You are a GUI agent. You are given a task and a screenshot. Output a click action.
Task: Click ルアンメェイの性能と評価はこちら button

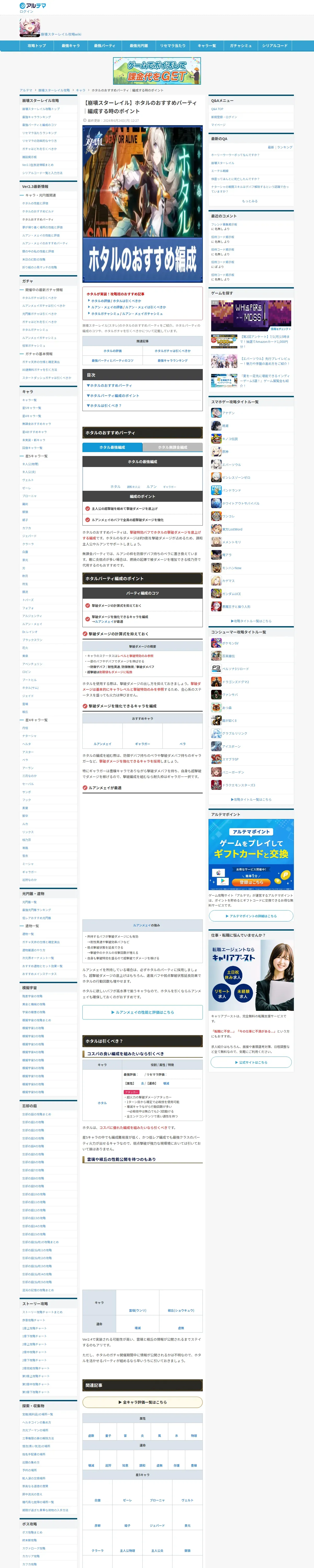coord(143,1012)
